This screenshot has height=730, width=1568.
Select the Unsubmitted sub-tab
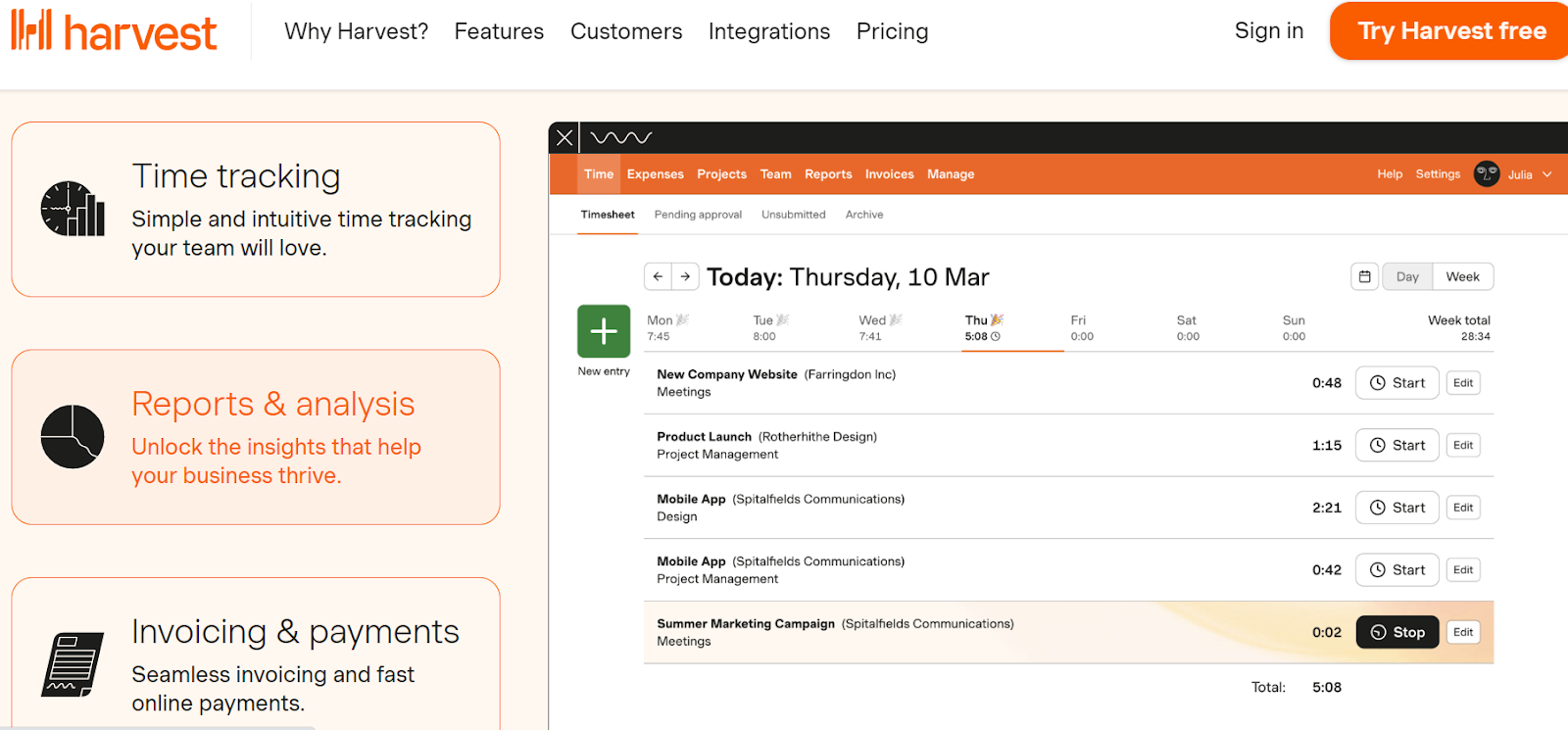(794, 215)
